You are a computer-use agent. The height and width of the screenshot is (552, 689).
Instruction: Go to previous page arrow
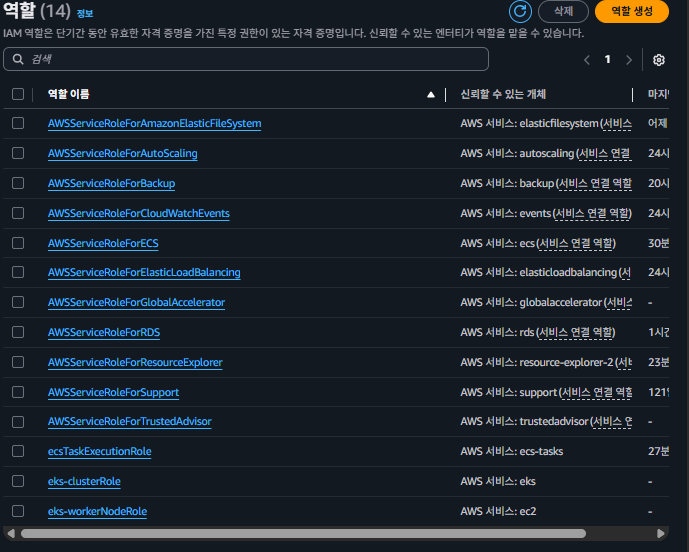[587, 60]
